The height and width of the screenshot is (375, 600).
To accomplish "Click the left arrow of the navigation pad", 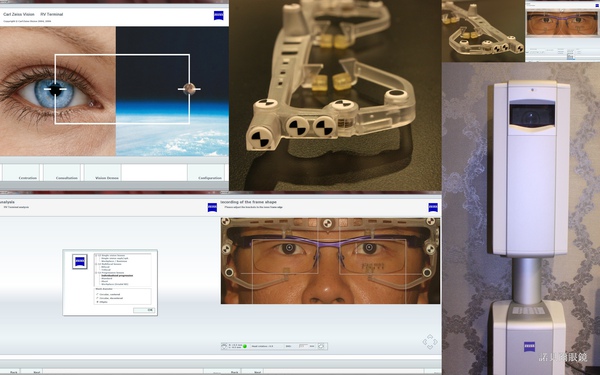I will (x=425, y=342).
